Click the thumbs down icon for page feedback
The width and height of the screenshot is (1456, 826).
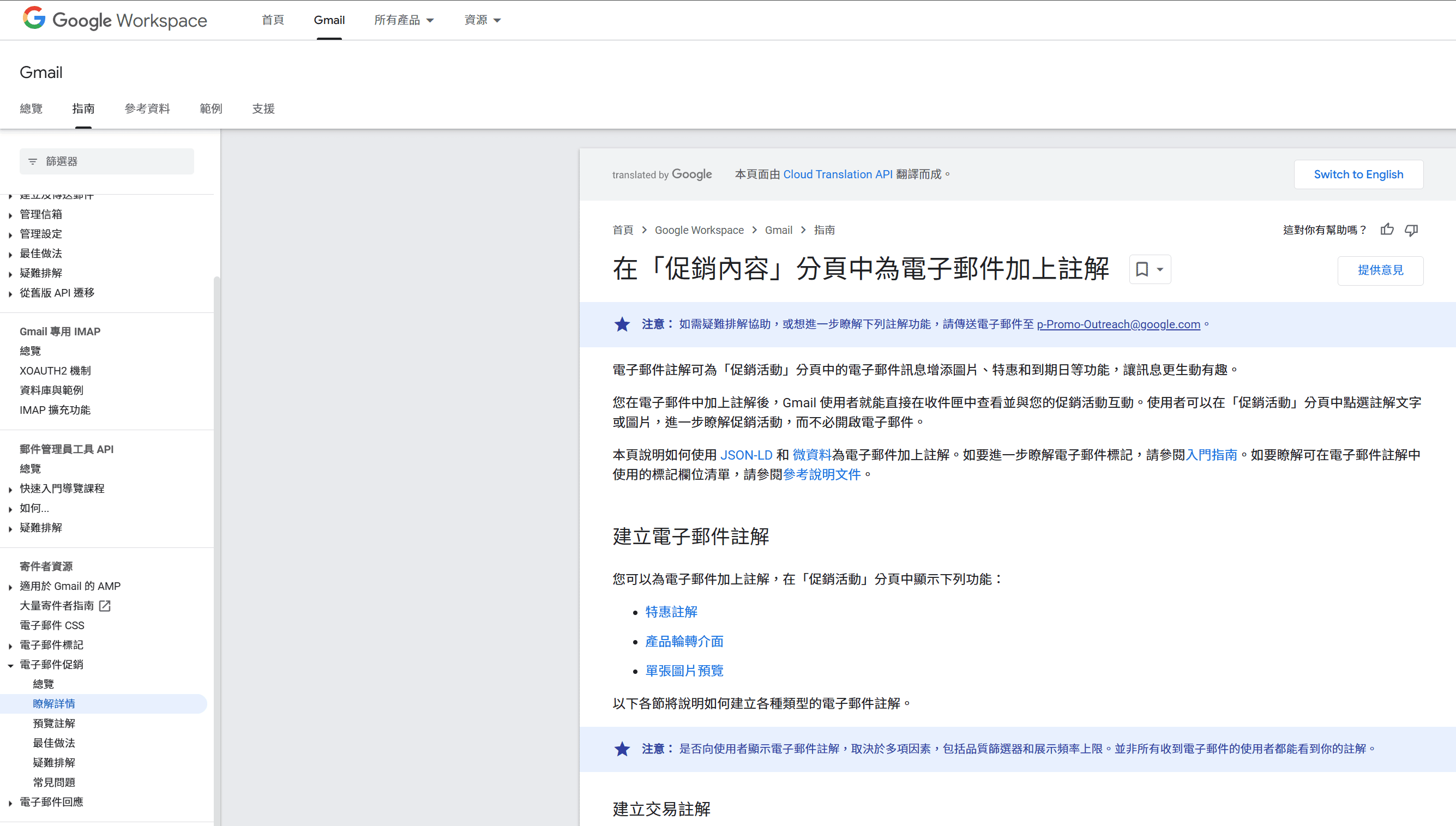click(1412, 230)
